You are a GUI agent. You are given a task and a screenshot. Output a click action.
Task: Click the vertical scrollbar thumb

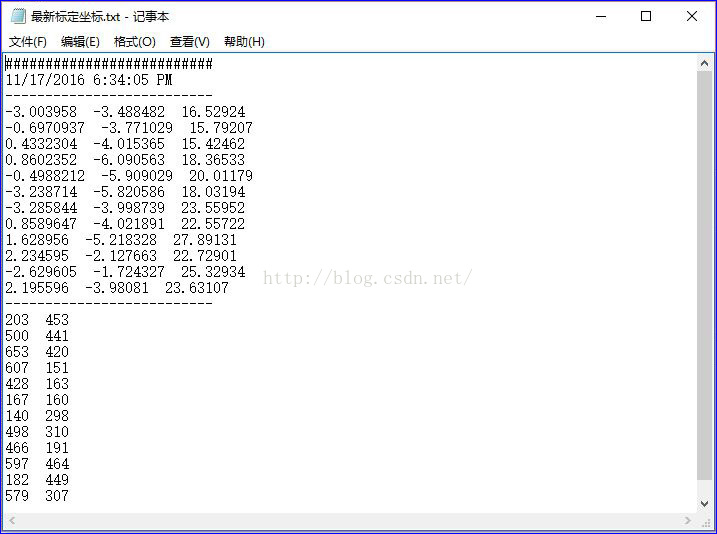[x=704, y=275]
